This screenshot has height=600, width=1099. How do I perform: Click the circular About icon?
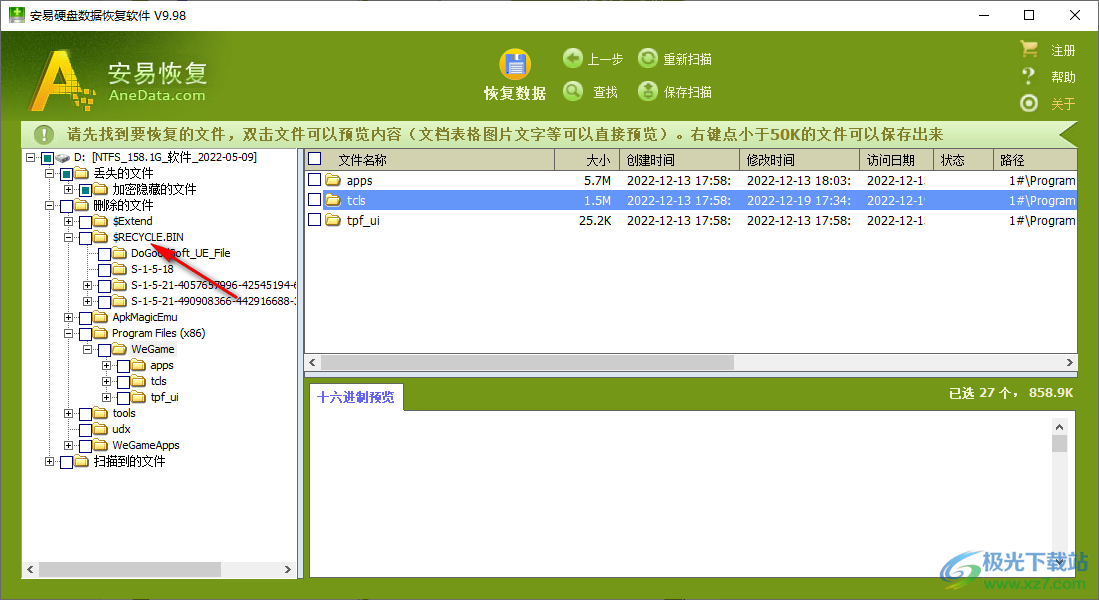1029,103
